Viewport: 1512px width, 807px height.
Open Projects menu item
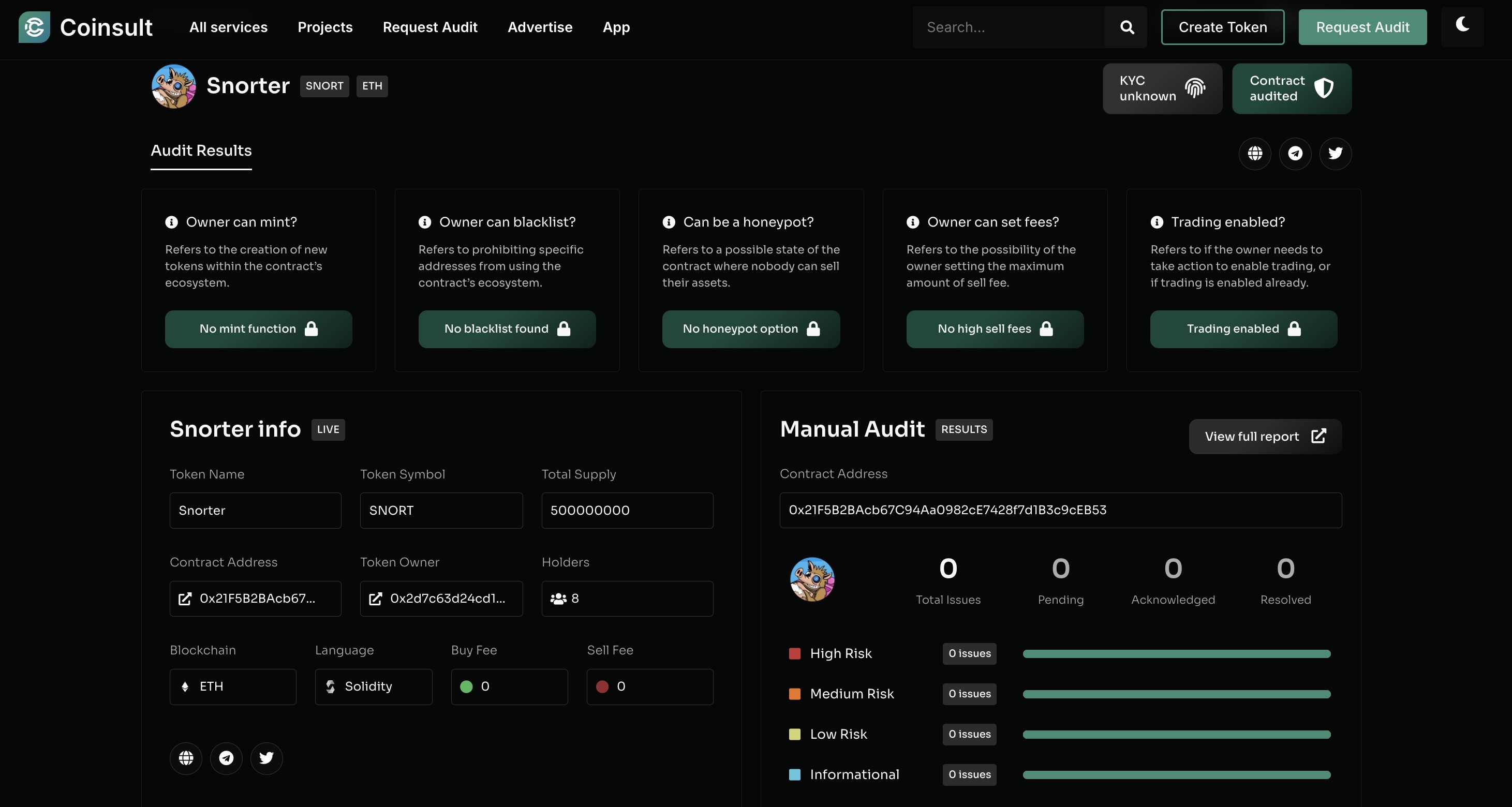pos(325,27)
